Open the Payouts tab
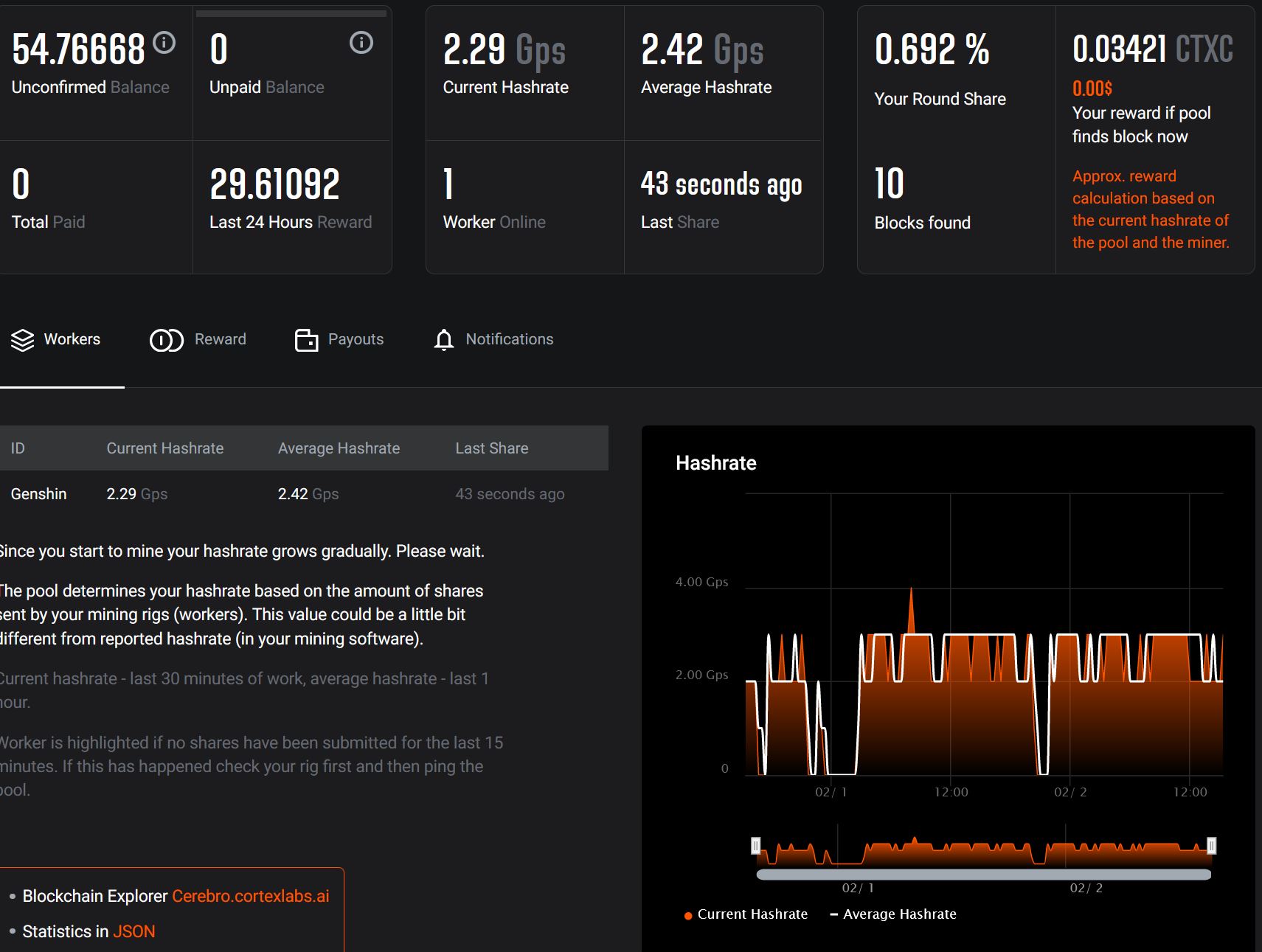Image resolution: width=1262 pixels, height=952 pixels. pyautogui.click(x=356, y=339)
